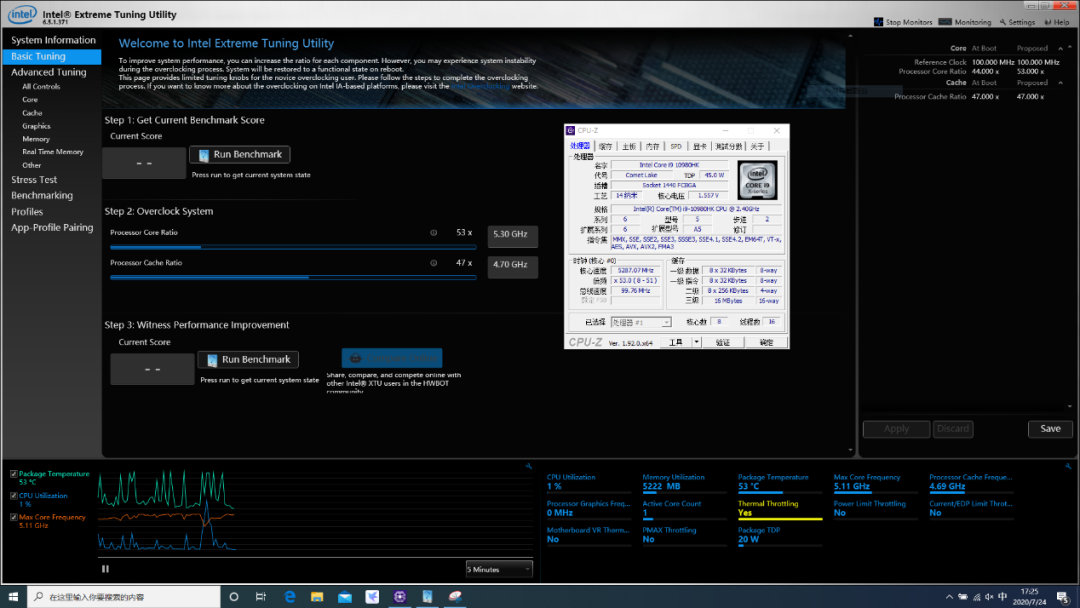Open Help in the top toolbar
1080x608 pixels.
click(1046, 22)
